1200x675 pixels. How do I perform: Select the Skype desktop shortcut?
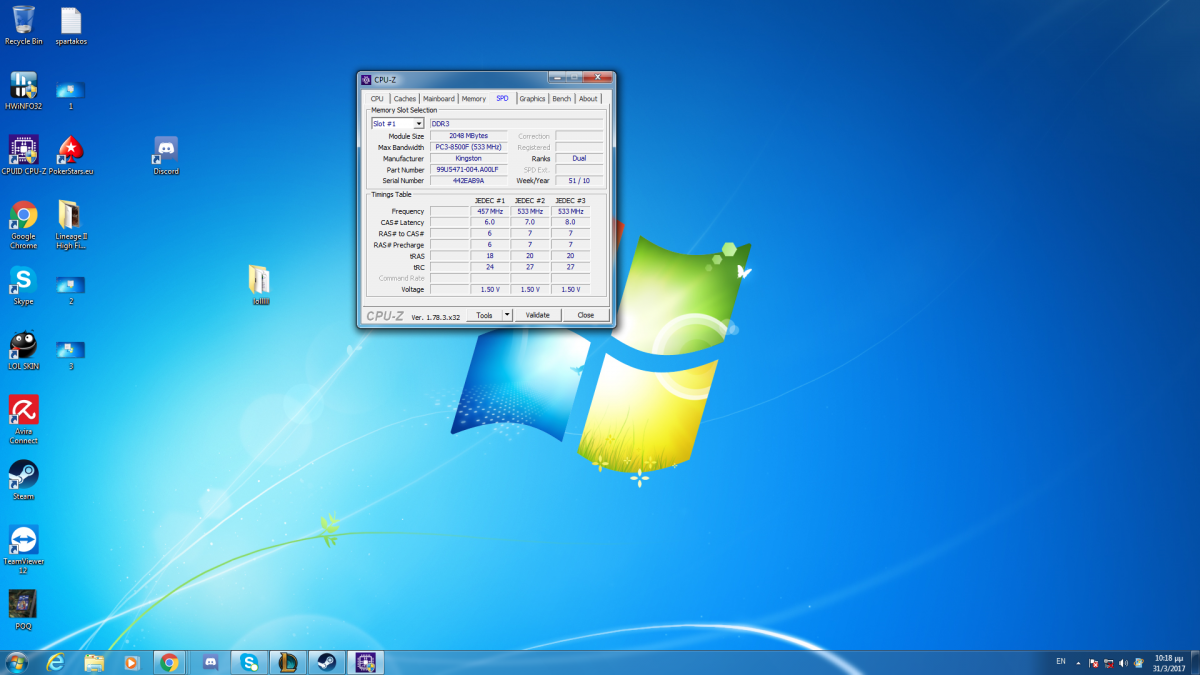23,285
